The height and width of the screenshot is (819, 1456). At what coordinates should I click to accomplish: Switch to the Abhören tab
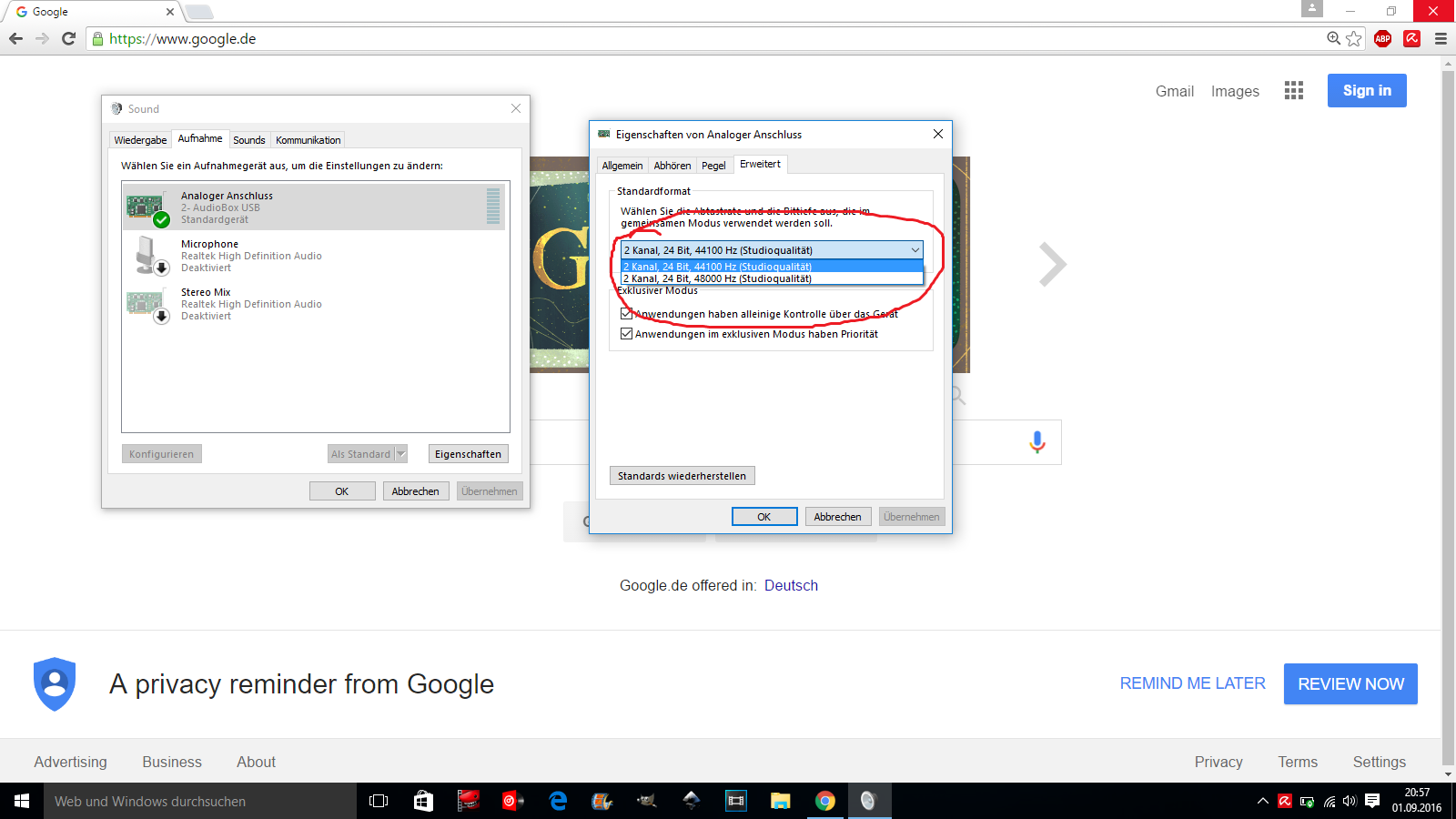tap(672, 166)
